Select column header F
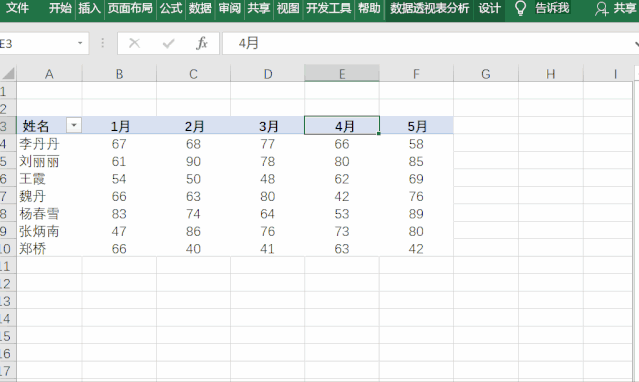The width and height of the screenshot is (639, 382). pyautogui.click(x=416, y=74)
